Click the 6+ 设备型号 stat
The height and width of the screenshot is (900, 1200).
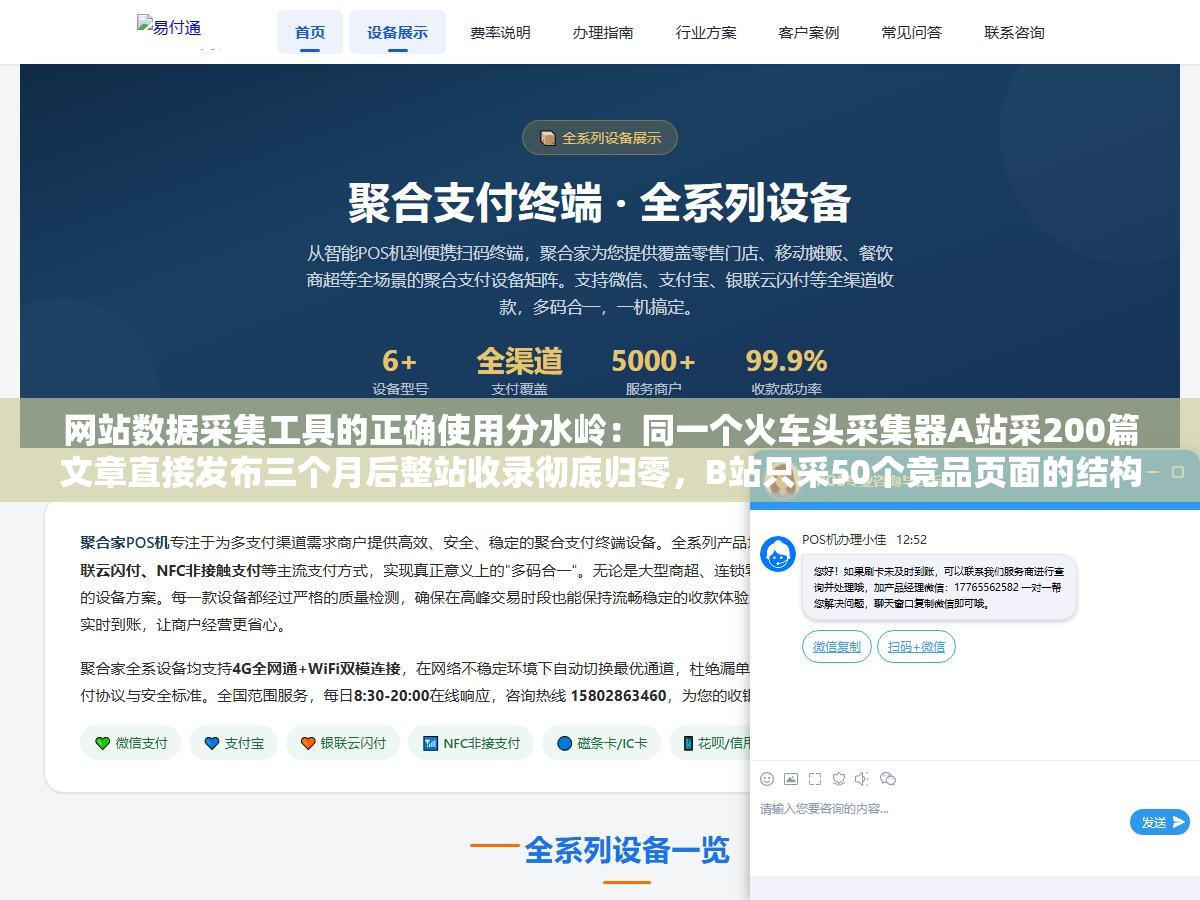pyautogui.click(x=400, y=371)
